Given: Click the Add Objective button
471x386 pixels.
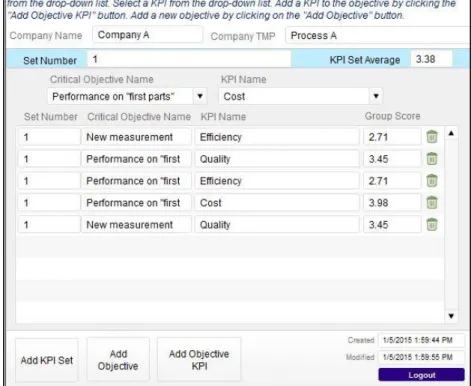Looking at the screenshot, I should 118,360.
